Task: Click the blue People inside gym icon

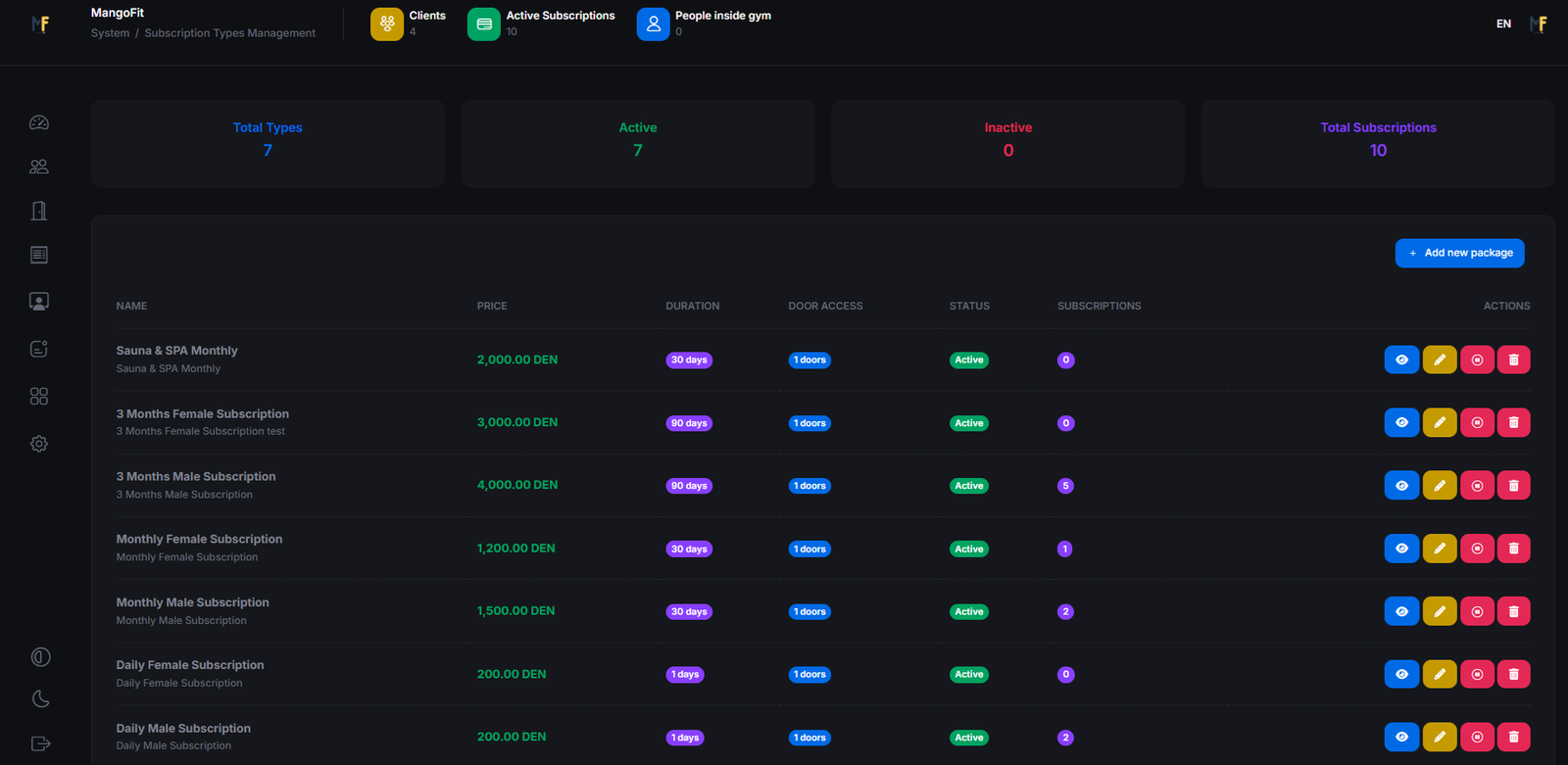Action: (x=653, y=24)
